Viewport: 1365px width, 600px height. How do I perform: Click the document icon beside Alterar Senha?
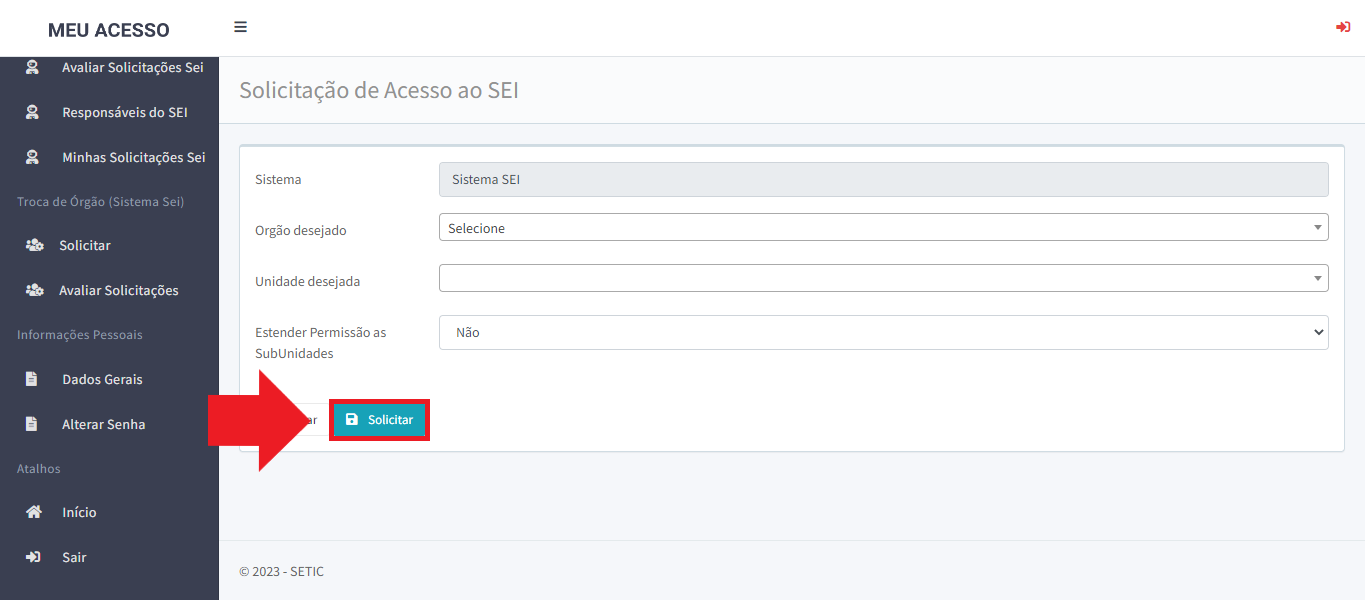coord(32,424)
